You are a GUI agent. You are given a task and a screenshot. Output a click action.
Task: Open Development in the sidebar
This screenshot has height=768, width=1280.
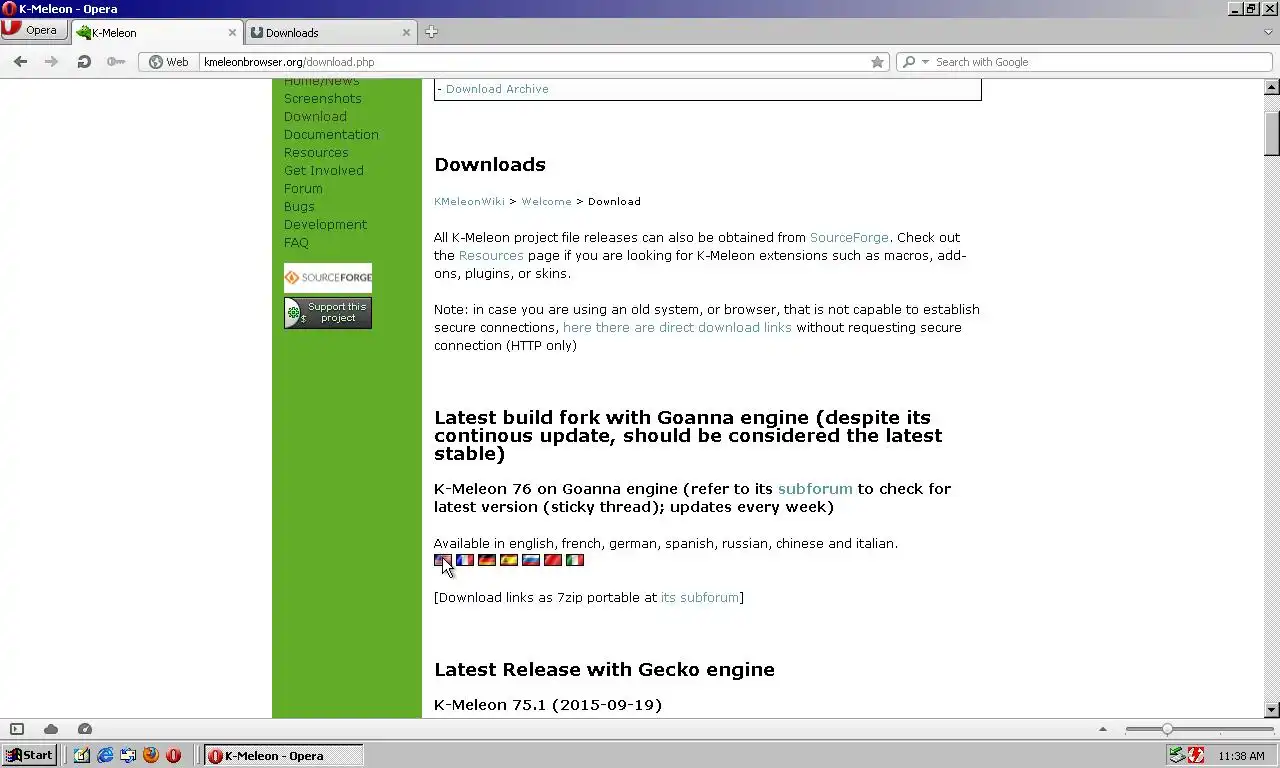pyautogui.click(x=325, y=225)
